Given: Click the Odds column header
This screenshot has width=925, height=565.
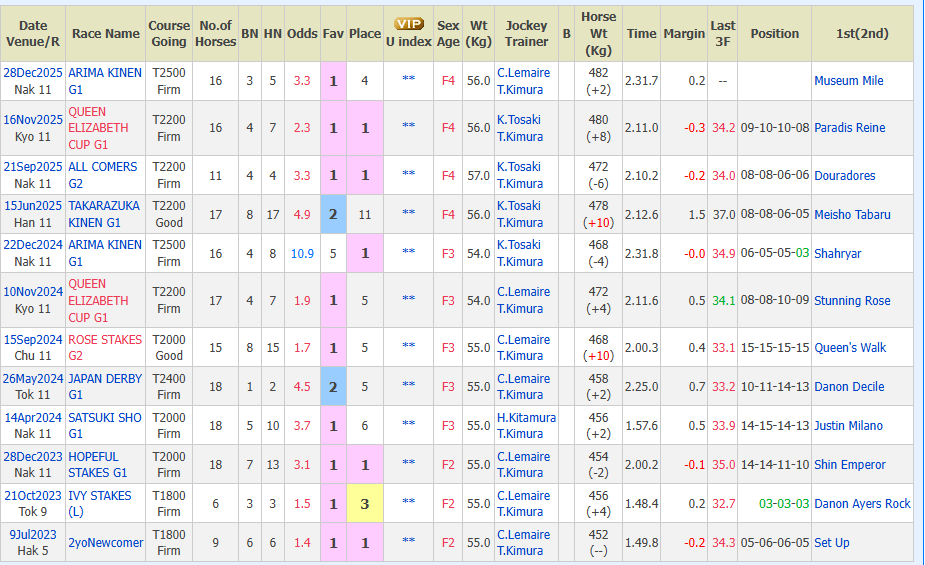Looking at the screenshot, I should click(x=302, y=34).
